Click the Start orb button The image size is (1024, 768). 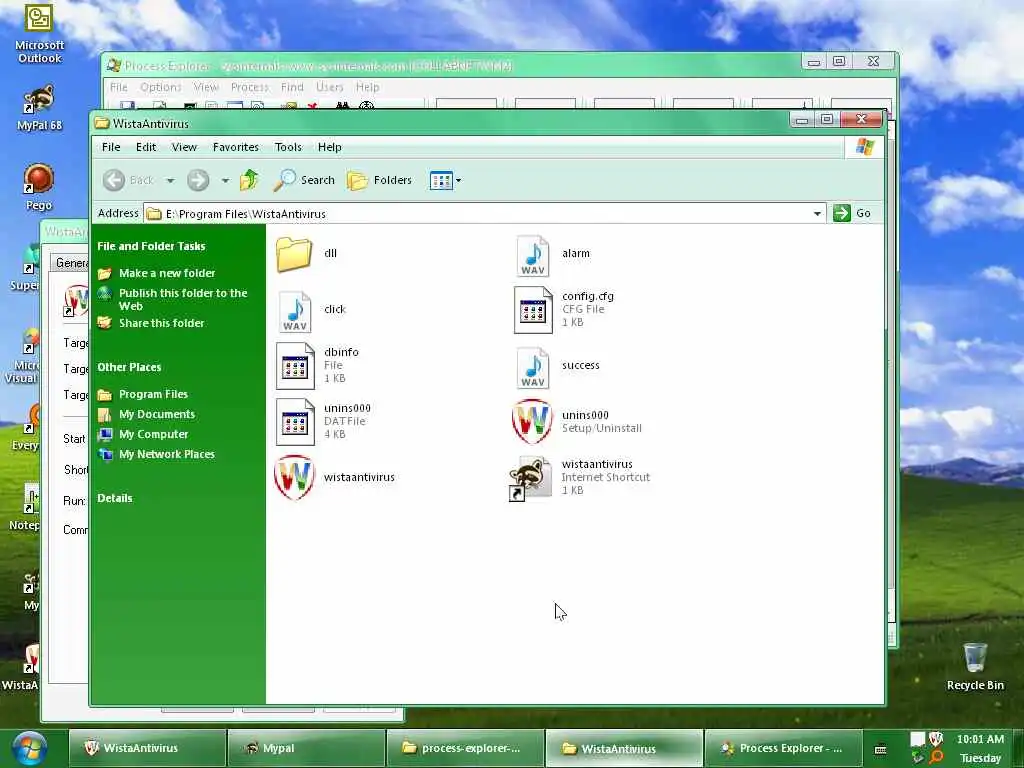pyautogui.click(x=30, y=748)
